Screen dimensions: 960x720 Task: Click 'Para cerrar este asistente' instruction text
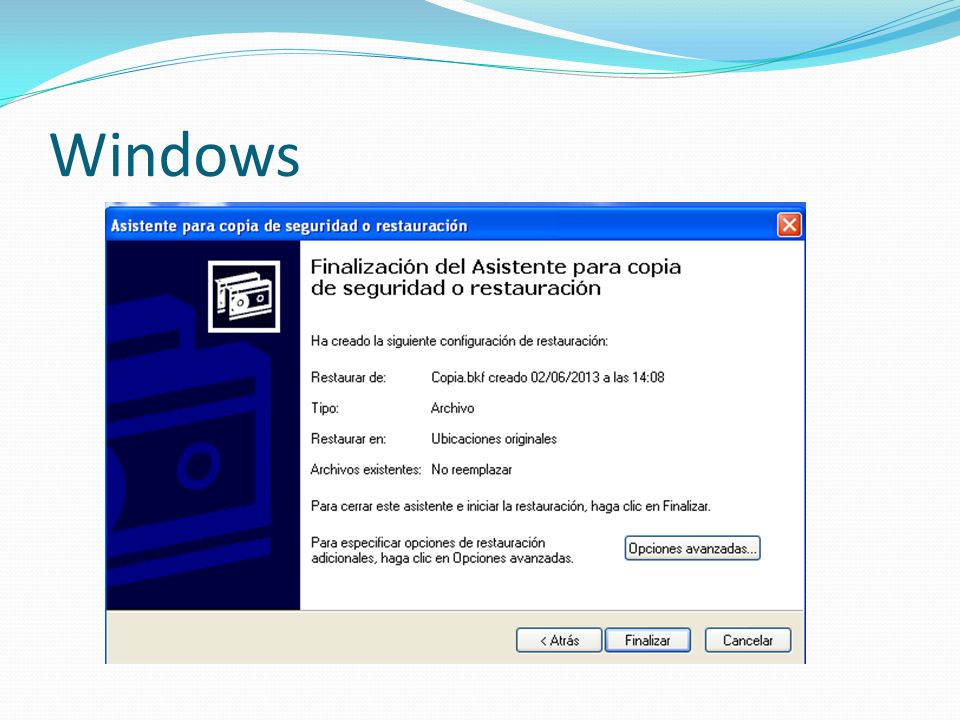point(511,506)
